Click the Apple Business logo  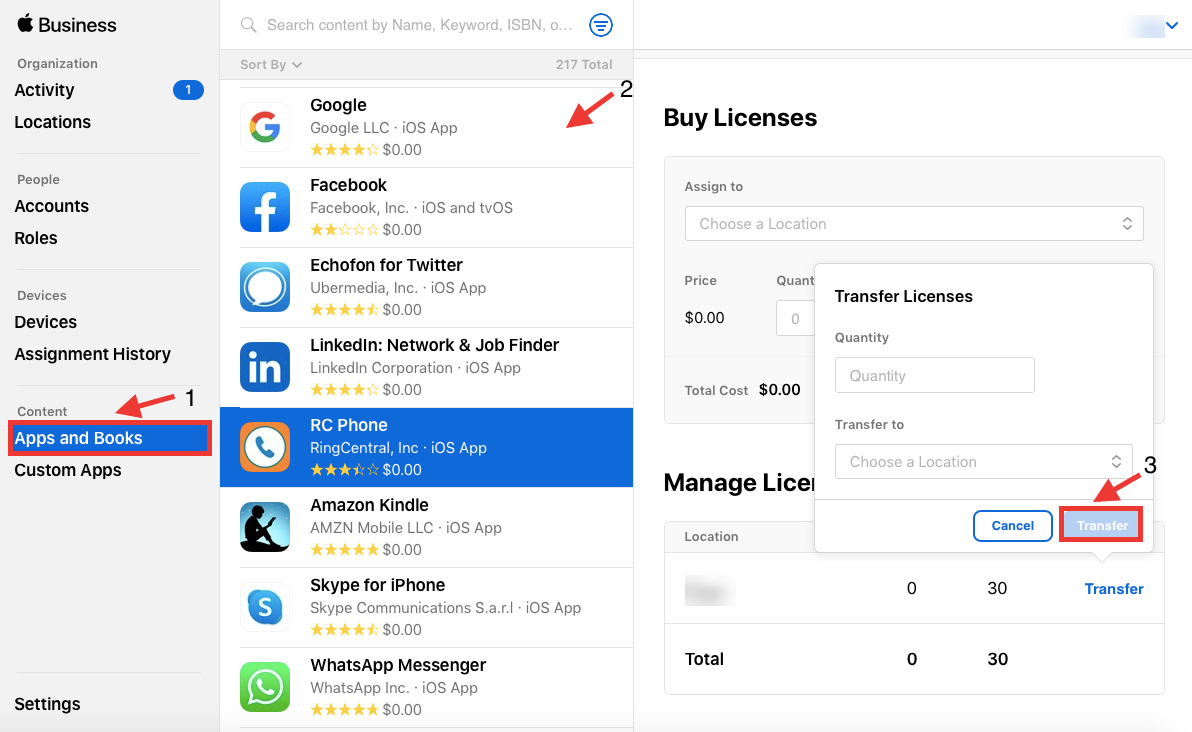66,24
